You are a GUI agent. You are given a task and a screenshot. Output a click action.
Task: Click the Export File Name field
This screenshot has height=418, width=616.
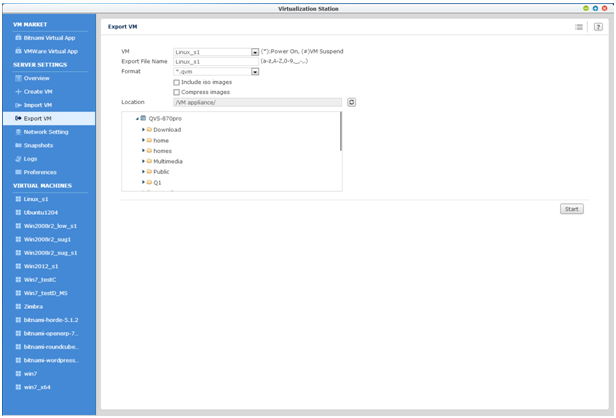pos(216,62)
